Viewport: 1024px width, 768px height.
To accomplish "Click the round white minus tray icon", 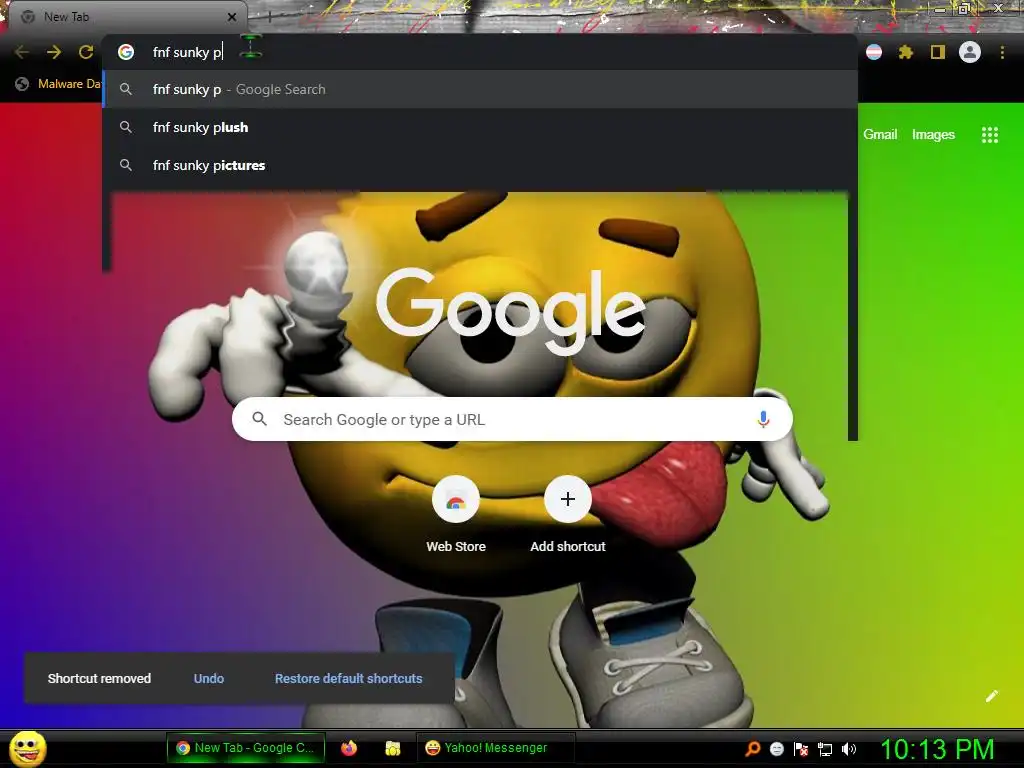I will pos(777,749).
